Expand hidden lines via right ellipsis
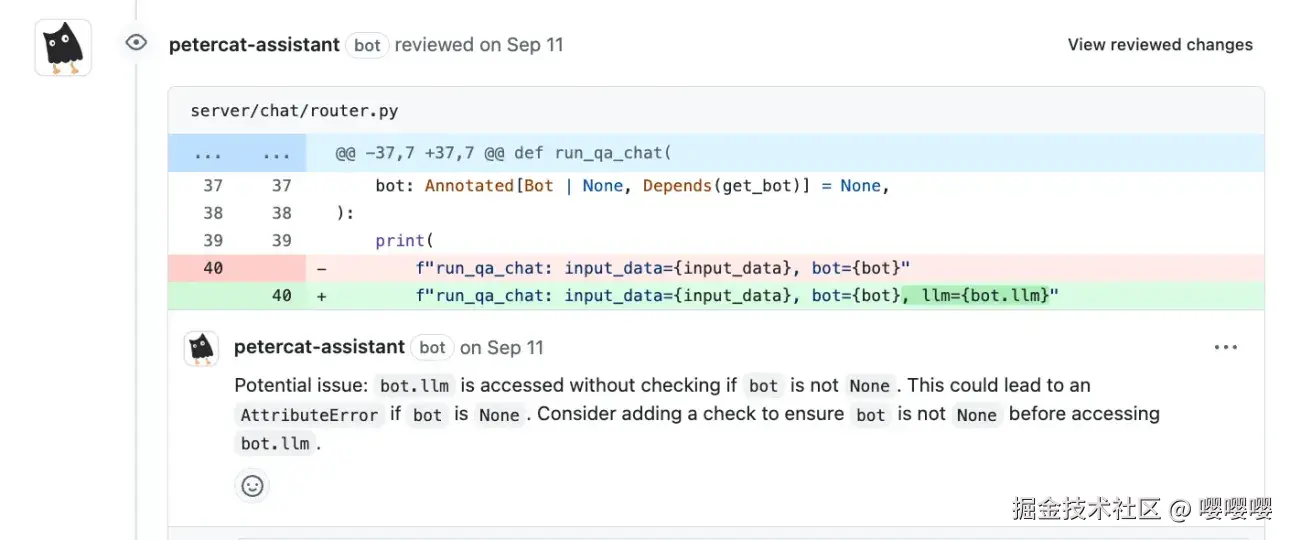Image resolution: width=1290 pixels, height=540 pixels. tap(276, 155)
